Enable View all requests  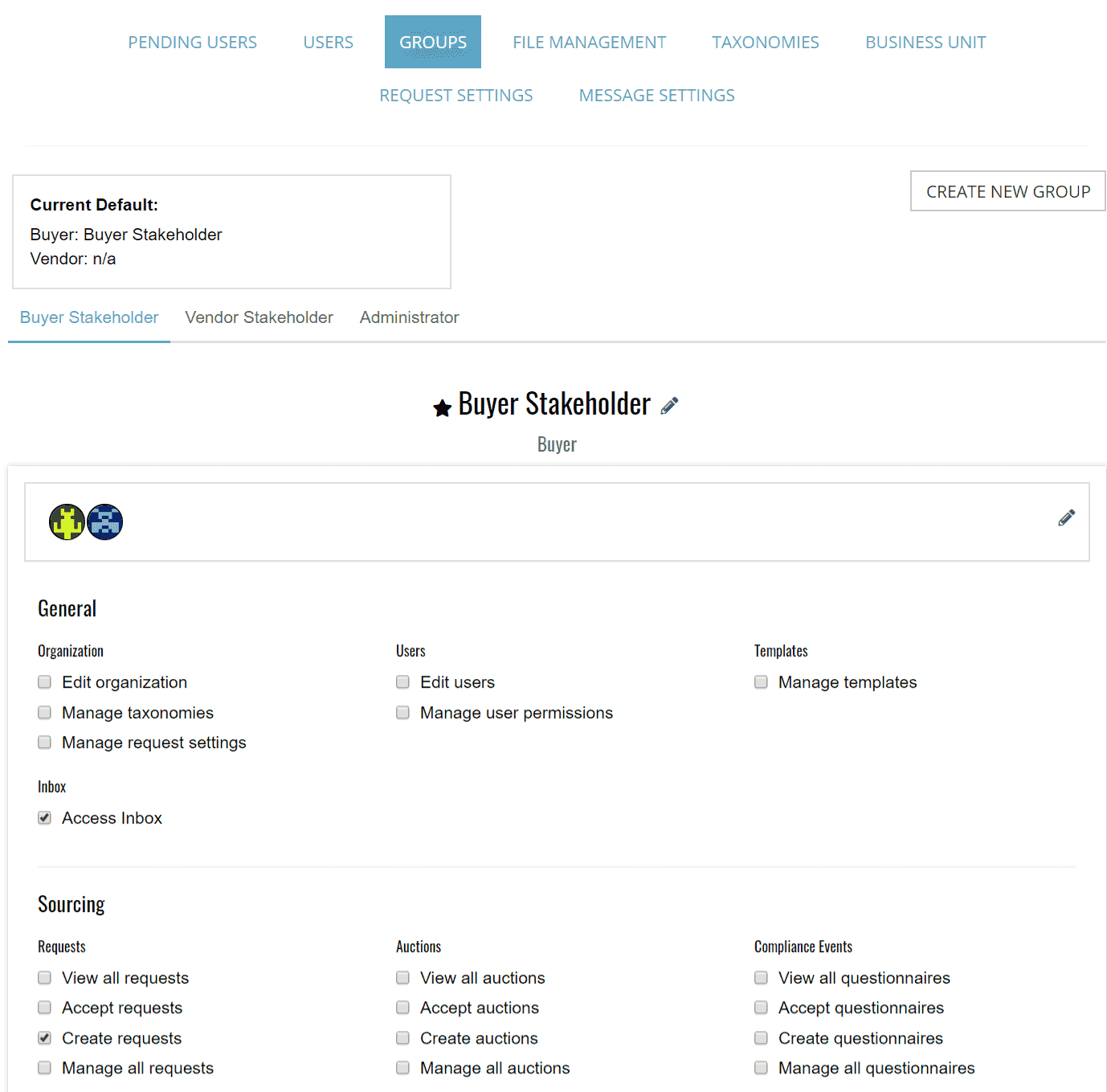click(45, 978)
